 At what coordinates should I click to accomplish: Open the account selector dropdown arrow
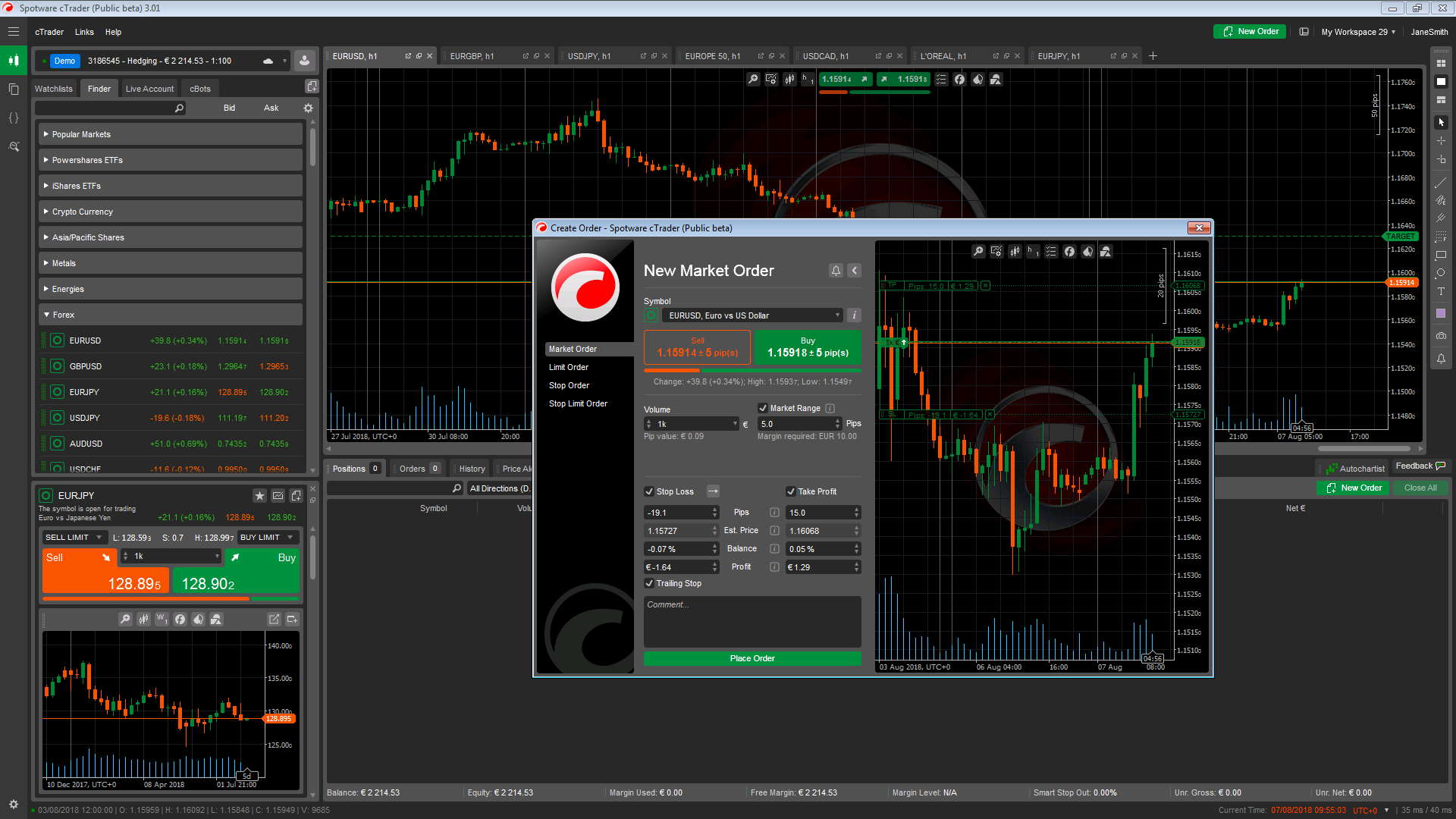(285, 61)
